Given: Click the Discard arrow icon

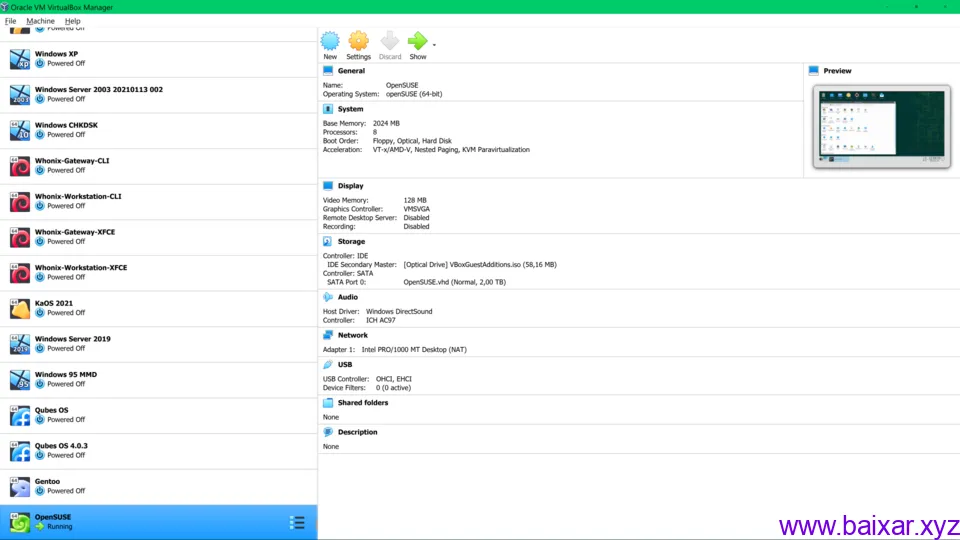Looking at the screenshot, I should point(389,41).
